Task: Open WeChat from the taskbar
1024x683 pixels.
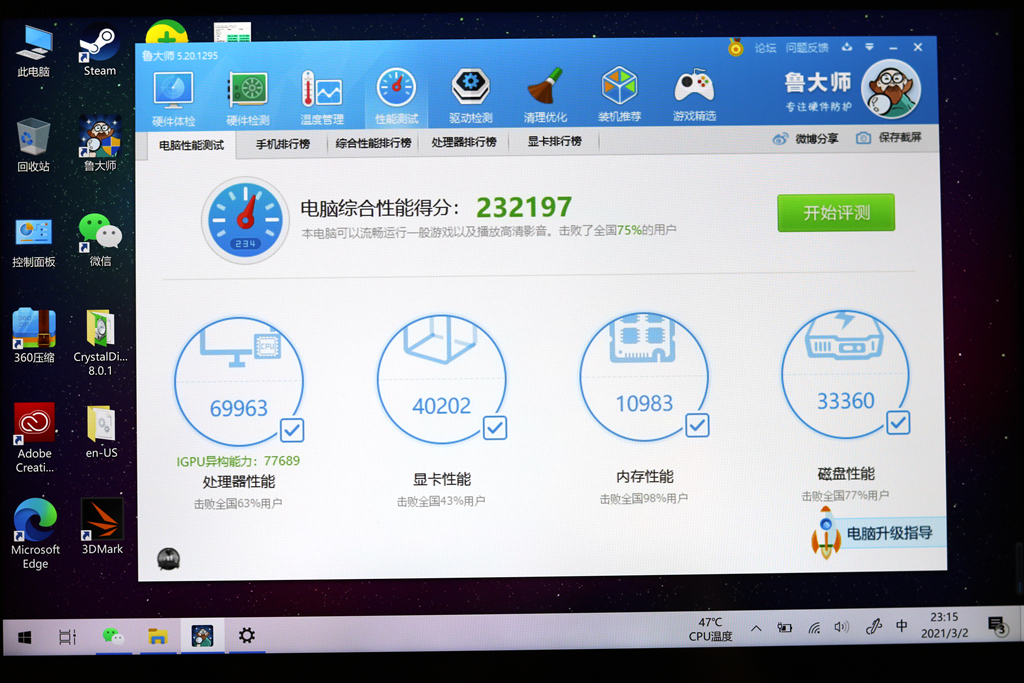Action: coord(113,635)
